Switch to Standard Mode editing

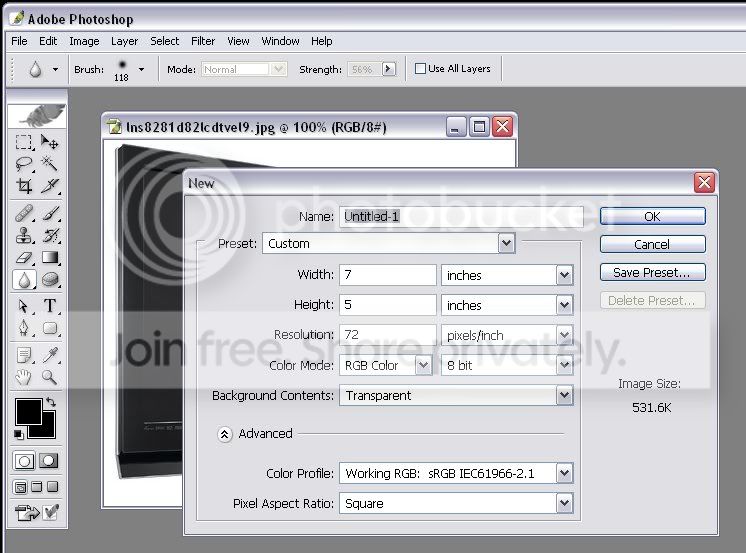[24, 461]
